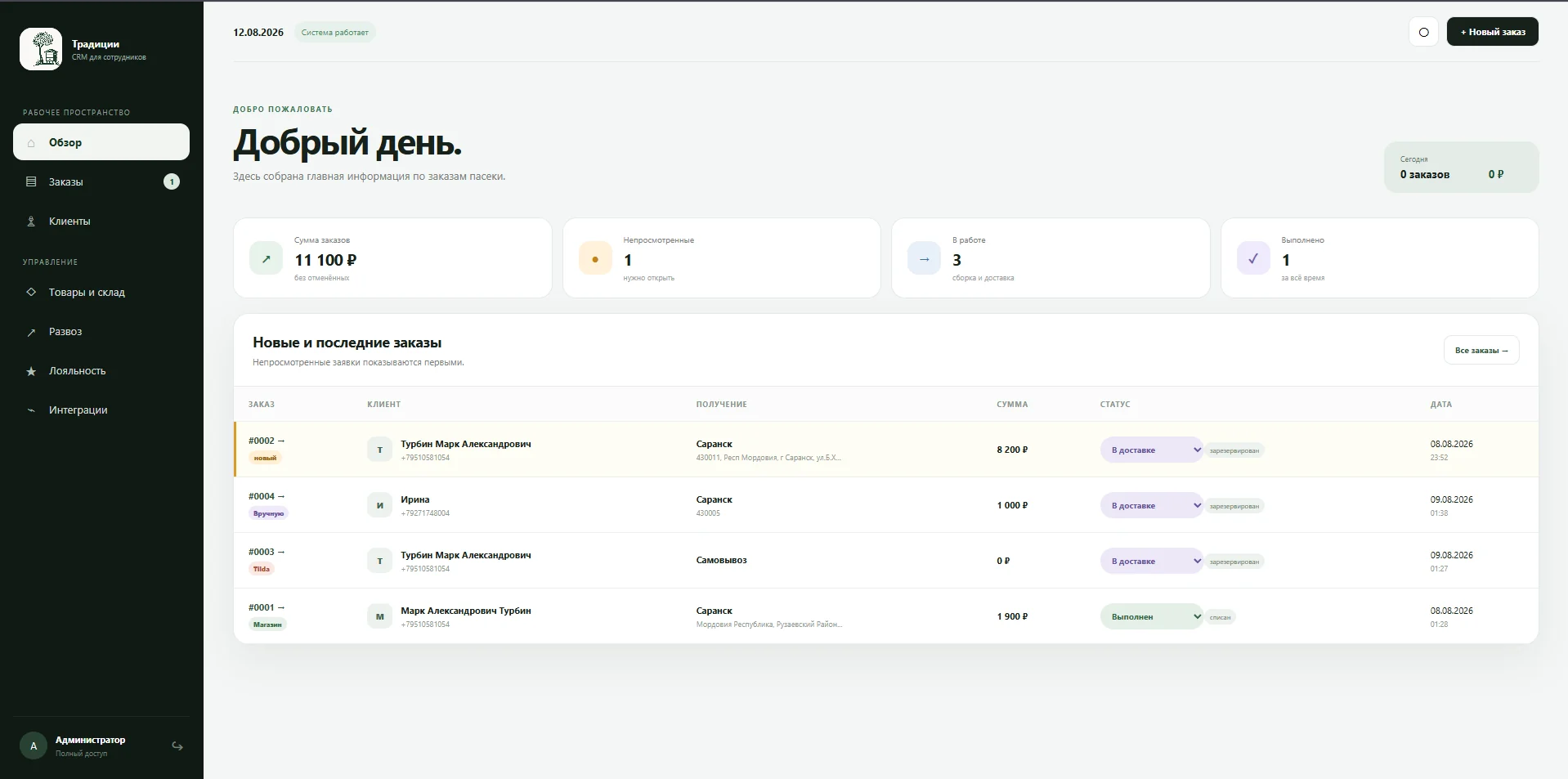The width and height of the screenshot is (1568, 779).
Task: Click the logout arrow icon
Action: click(x=177, y=746)
